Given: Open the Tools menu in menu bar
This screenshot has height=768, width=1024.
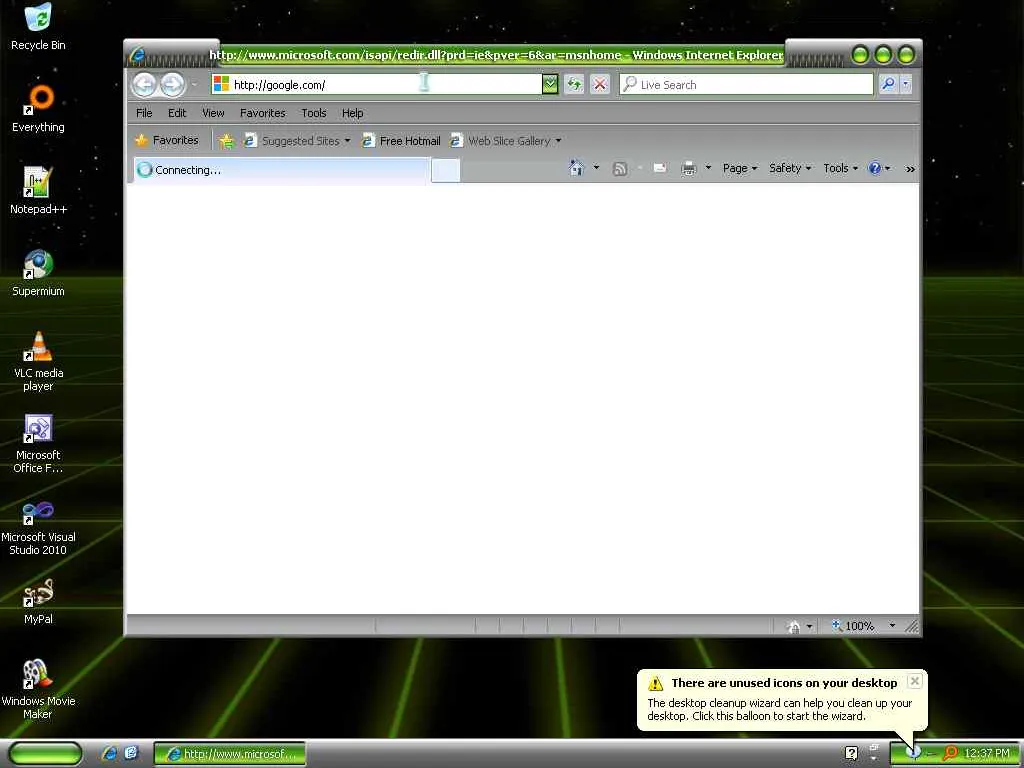Looking at the screenshot, I should (x=313, y=113).
